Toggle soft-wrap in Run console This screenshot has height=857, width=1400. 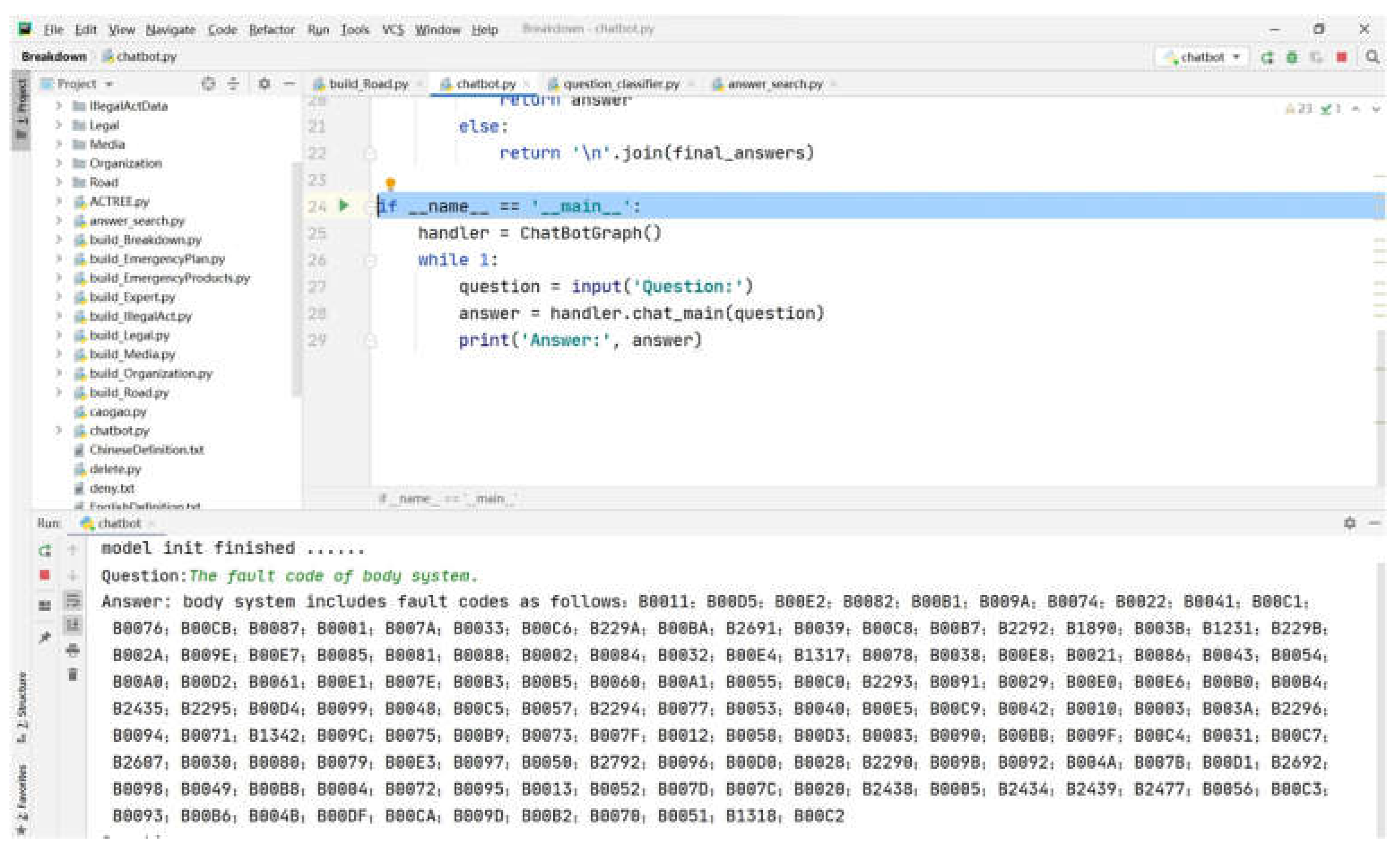pos(73,600)
